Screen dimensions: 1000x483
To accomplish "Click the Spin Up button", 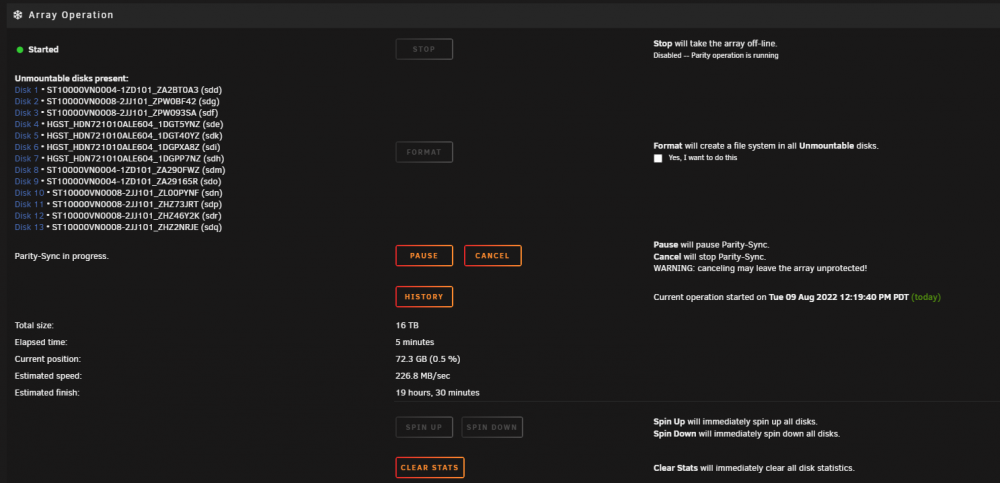I will coord(424,427).
